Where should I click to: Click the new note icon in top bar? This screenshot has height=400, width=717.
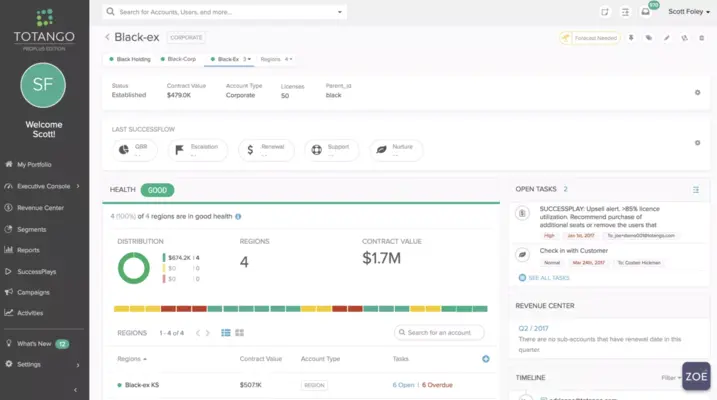[605, 12]
